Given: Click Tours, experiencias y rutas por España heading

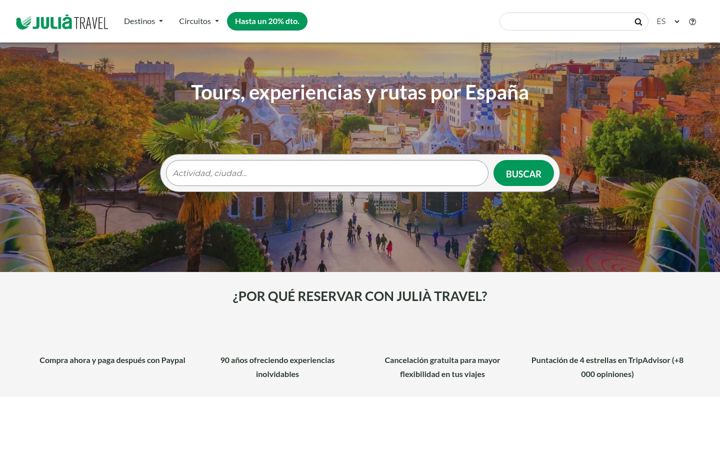Looking at the screenshot, I should pos(360,93).
